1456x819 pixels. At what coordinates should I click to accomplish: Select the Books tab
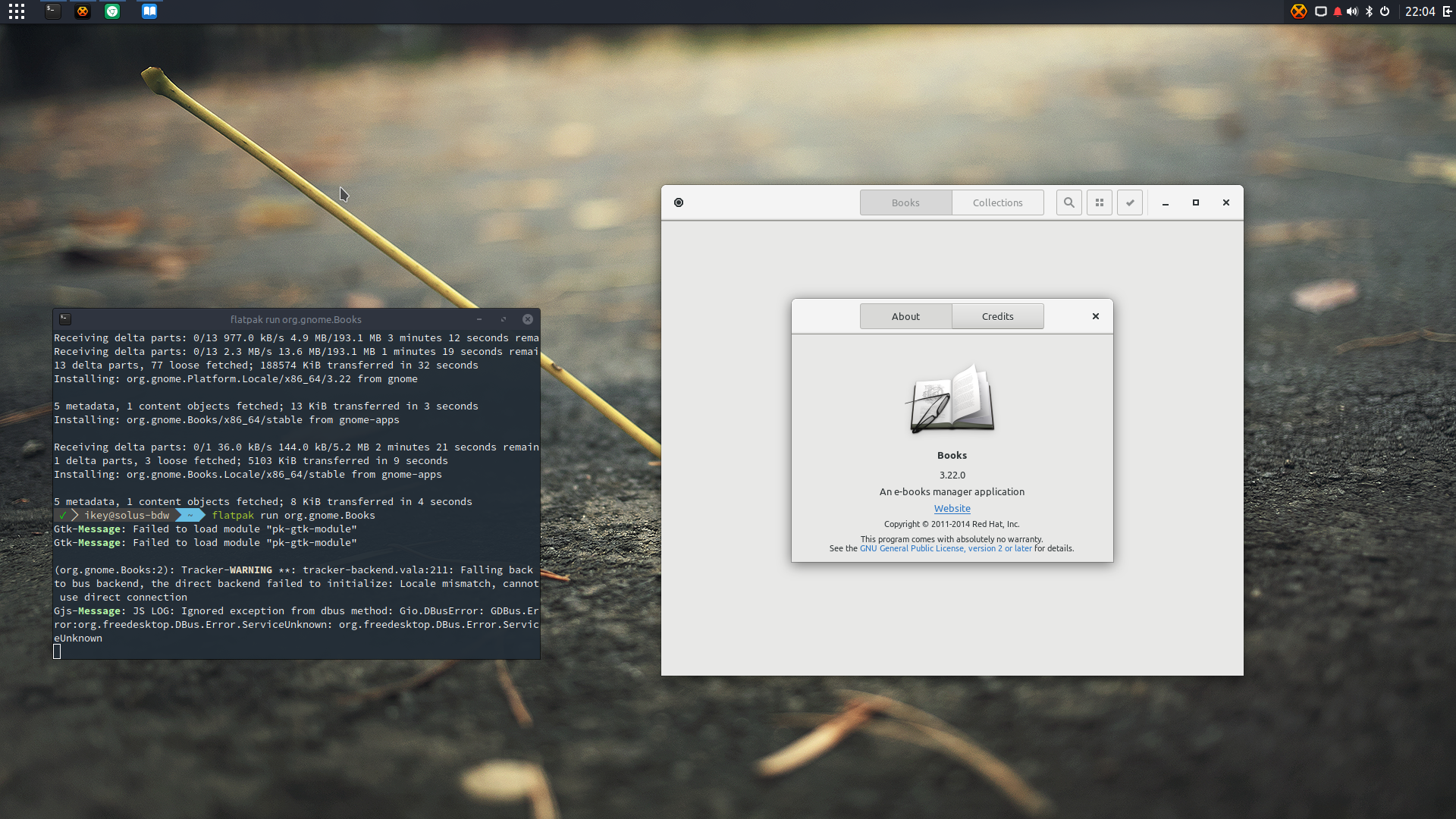905,202
